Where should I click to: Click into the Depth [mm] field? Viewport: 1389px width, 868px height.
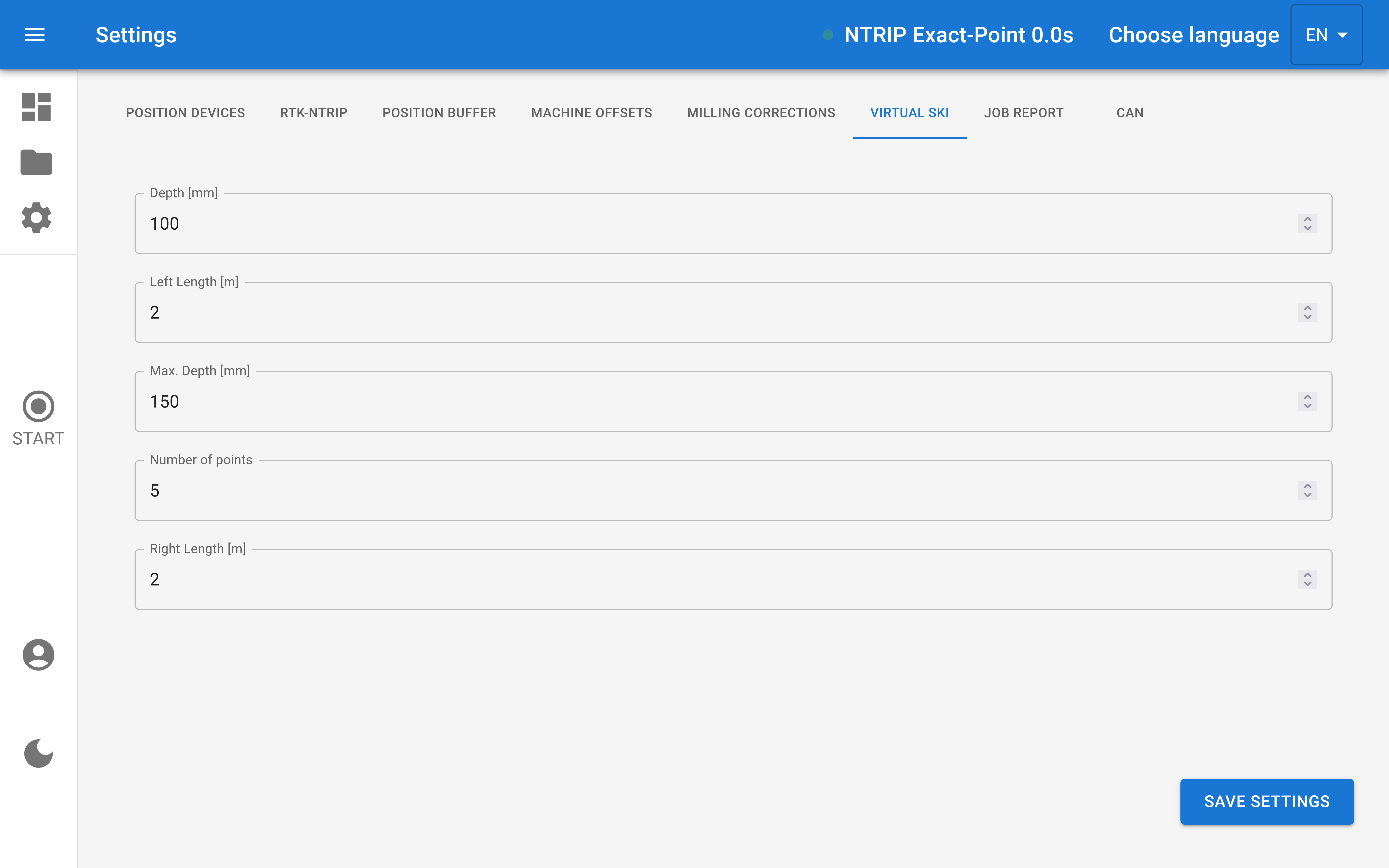[689, 223]
